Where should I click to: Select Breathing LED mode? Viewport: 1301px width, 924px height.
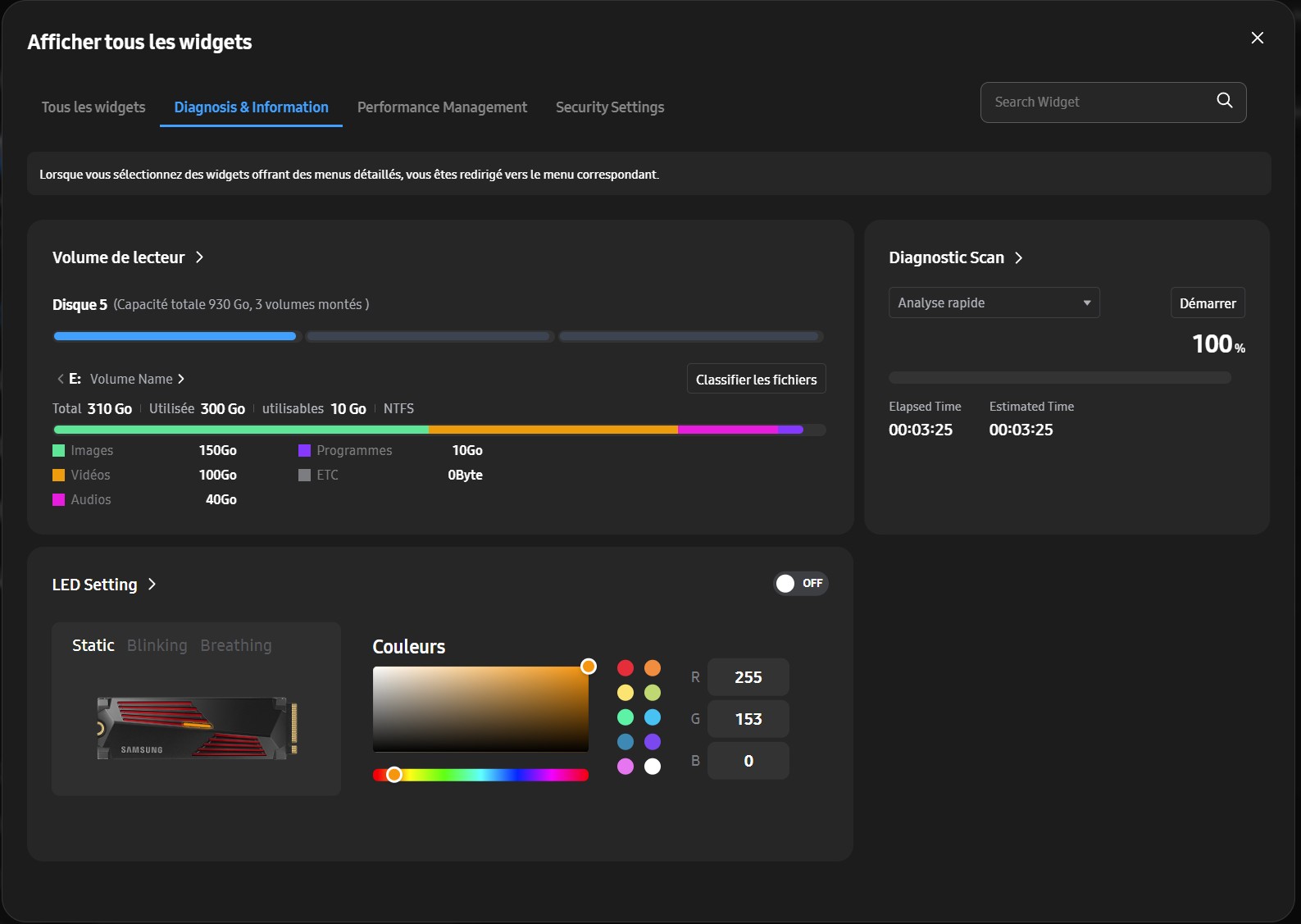235,645
